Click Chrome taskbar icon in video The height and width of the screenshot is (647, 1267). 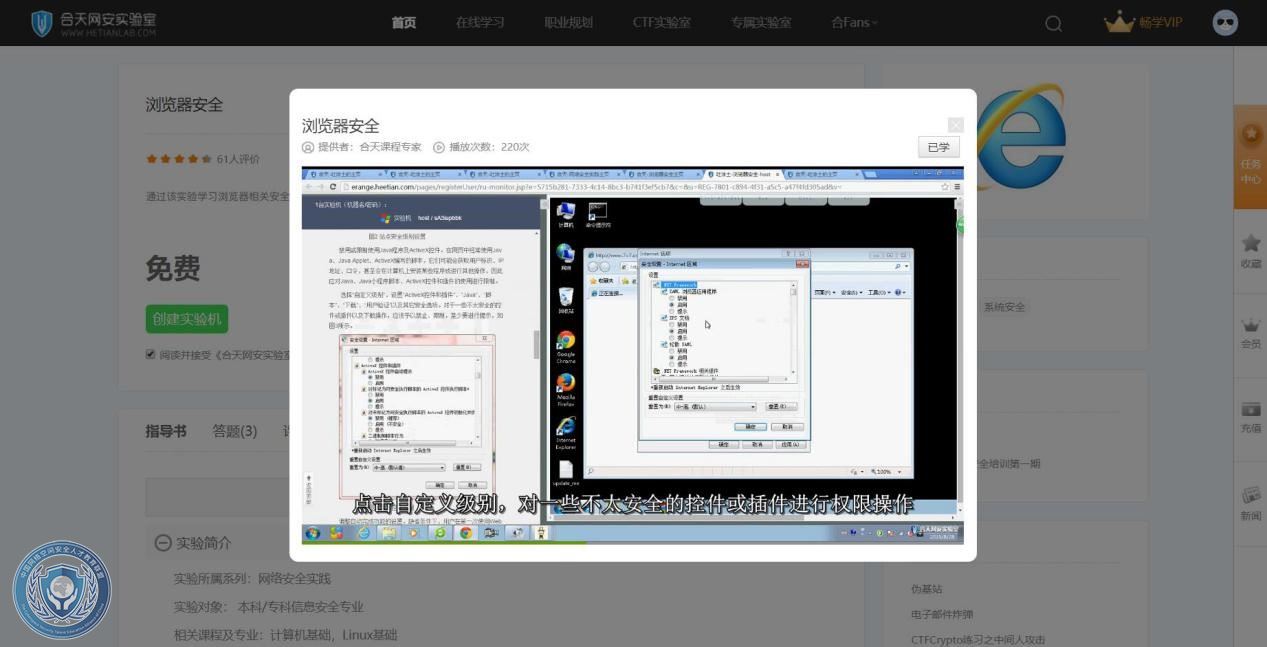465,533
